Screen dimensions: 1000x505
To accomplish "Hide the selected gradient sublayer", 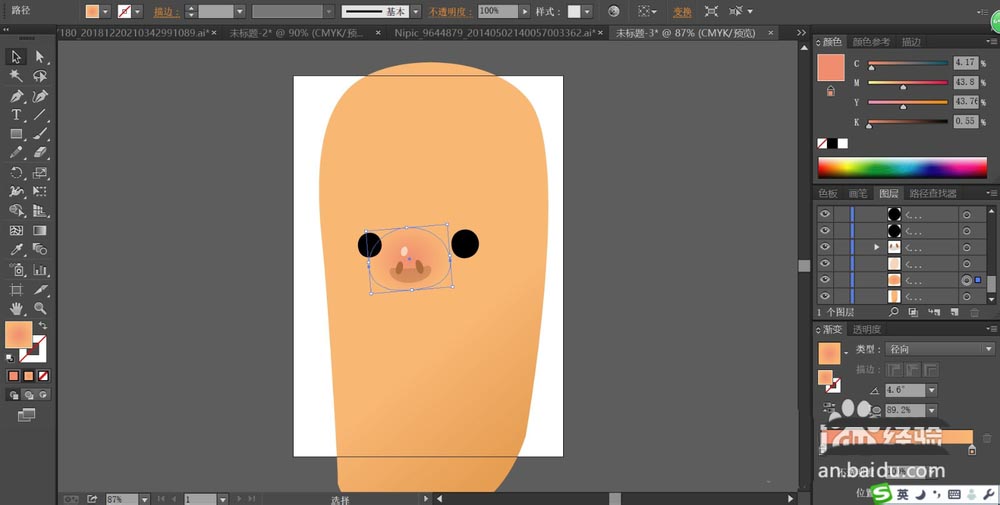I will tap(825, 280).
